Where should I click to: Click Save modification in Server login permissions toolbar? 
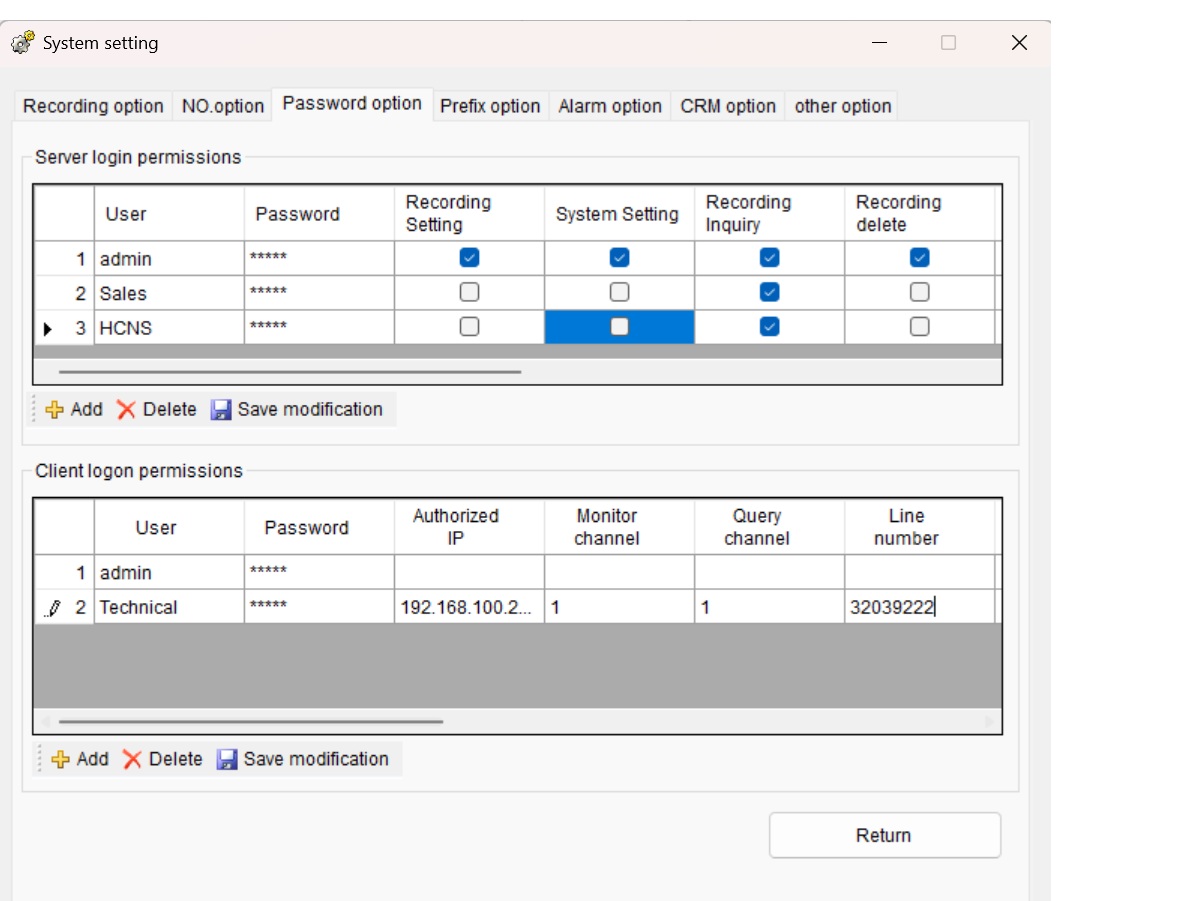tap(310, 409)
